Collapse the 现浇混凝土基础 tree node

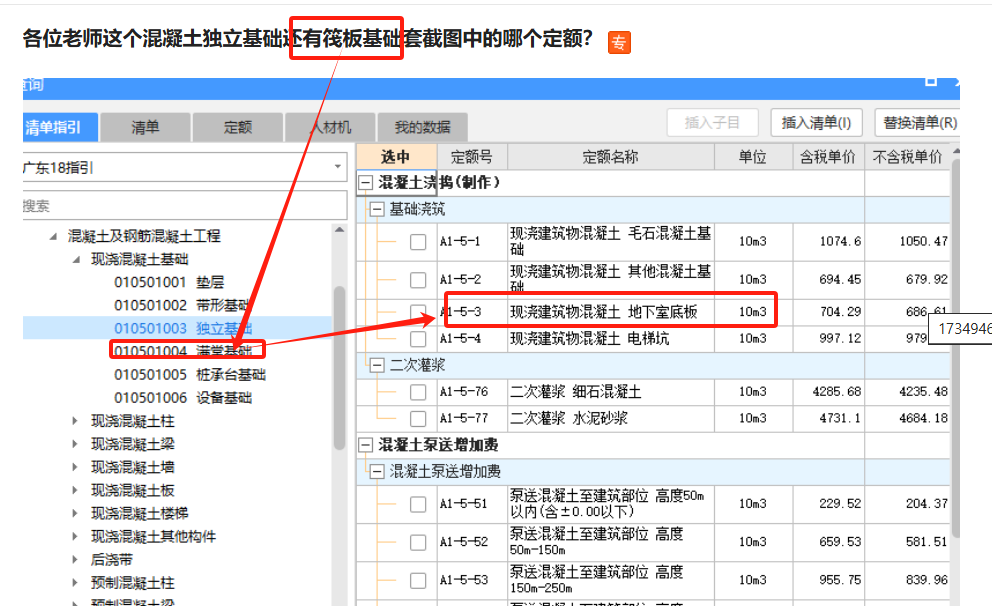tap(77, 259)
